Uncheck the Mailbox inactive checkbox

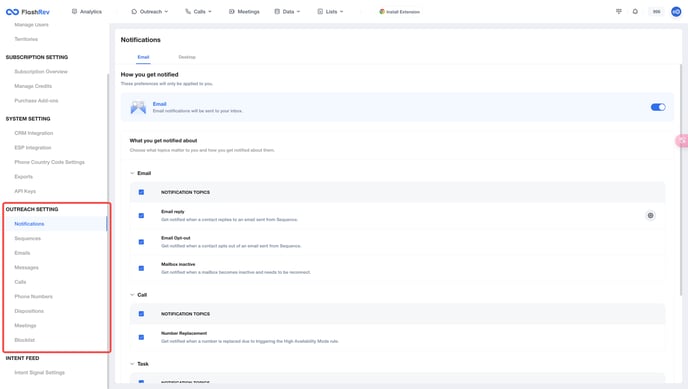(x=141, y=268)
